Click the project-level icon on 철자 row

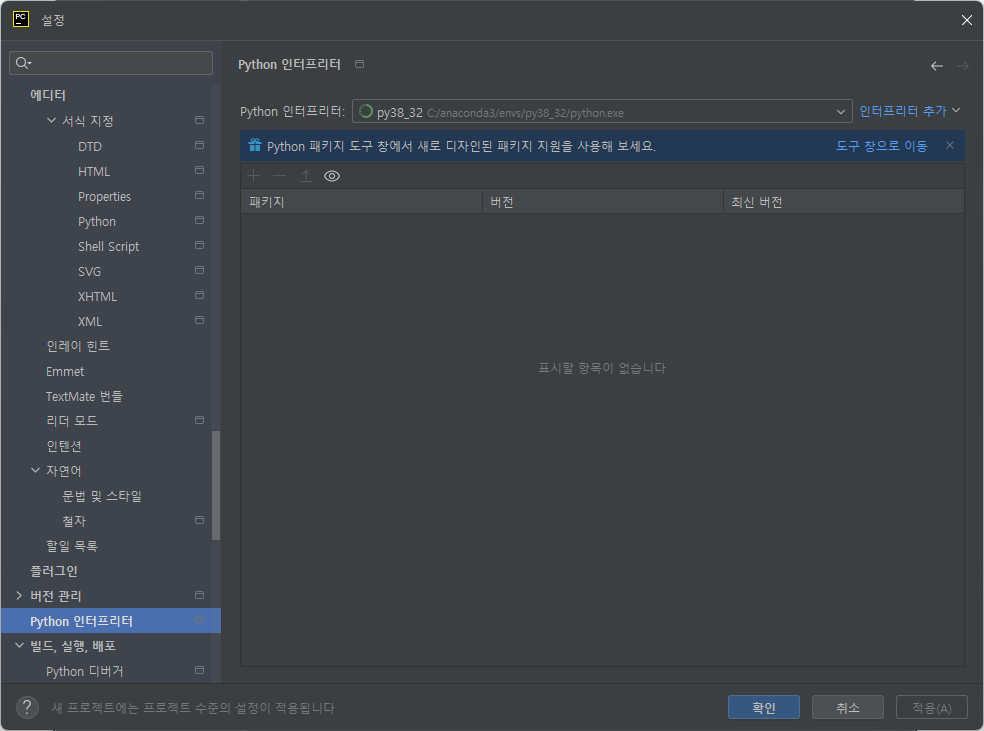click(200, 520)
